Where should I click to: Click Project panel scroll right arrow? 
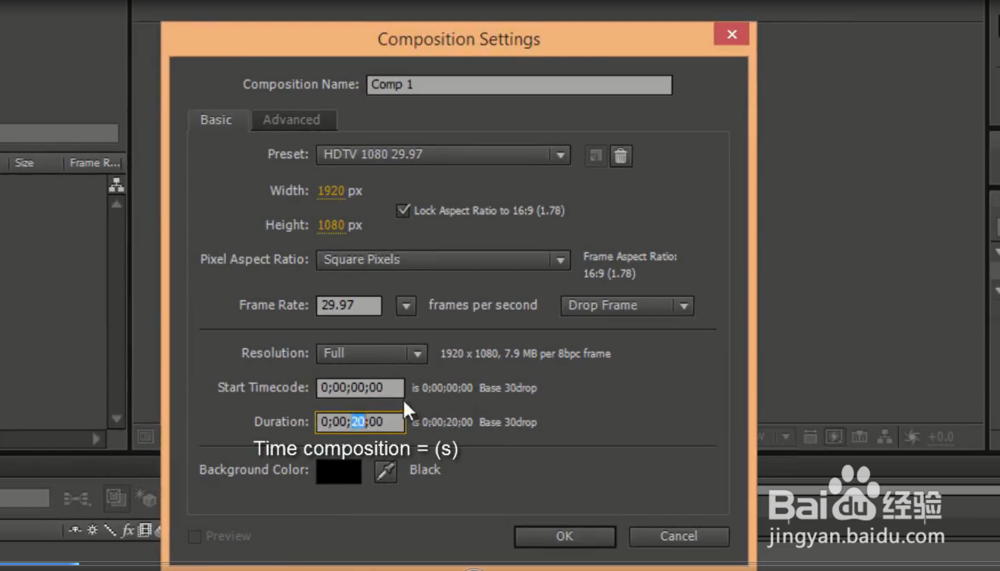point(96,438)
